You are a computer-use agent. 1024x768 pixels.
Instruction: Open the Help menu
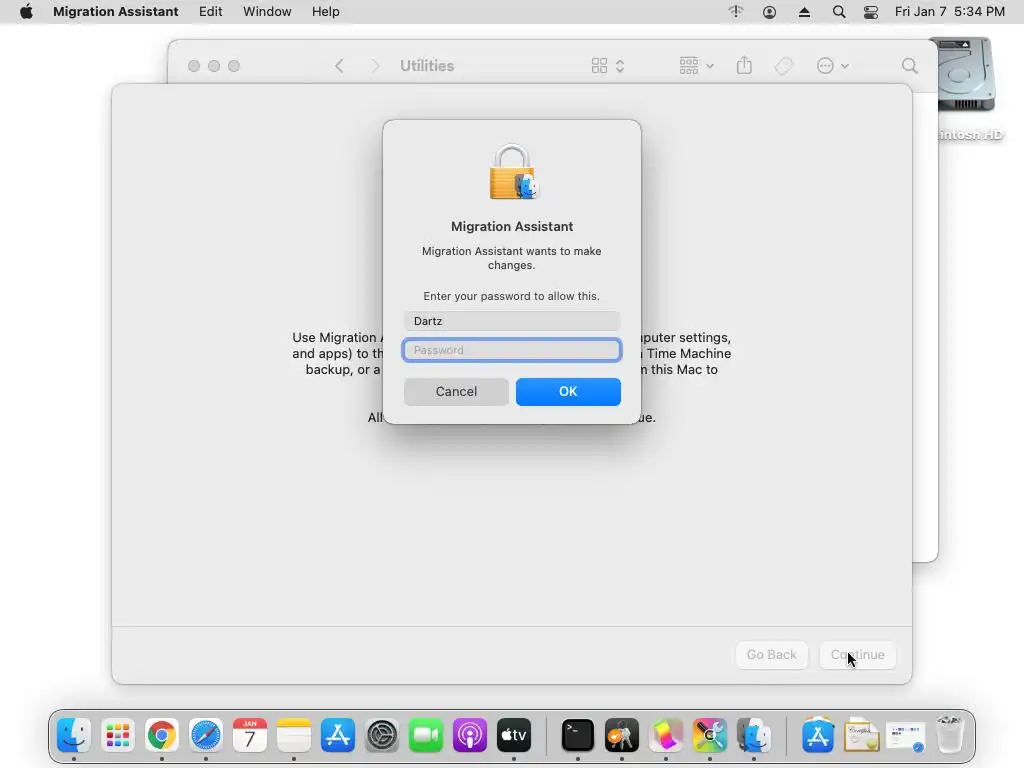(x=325, y=12)
